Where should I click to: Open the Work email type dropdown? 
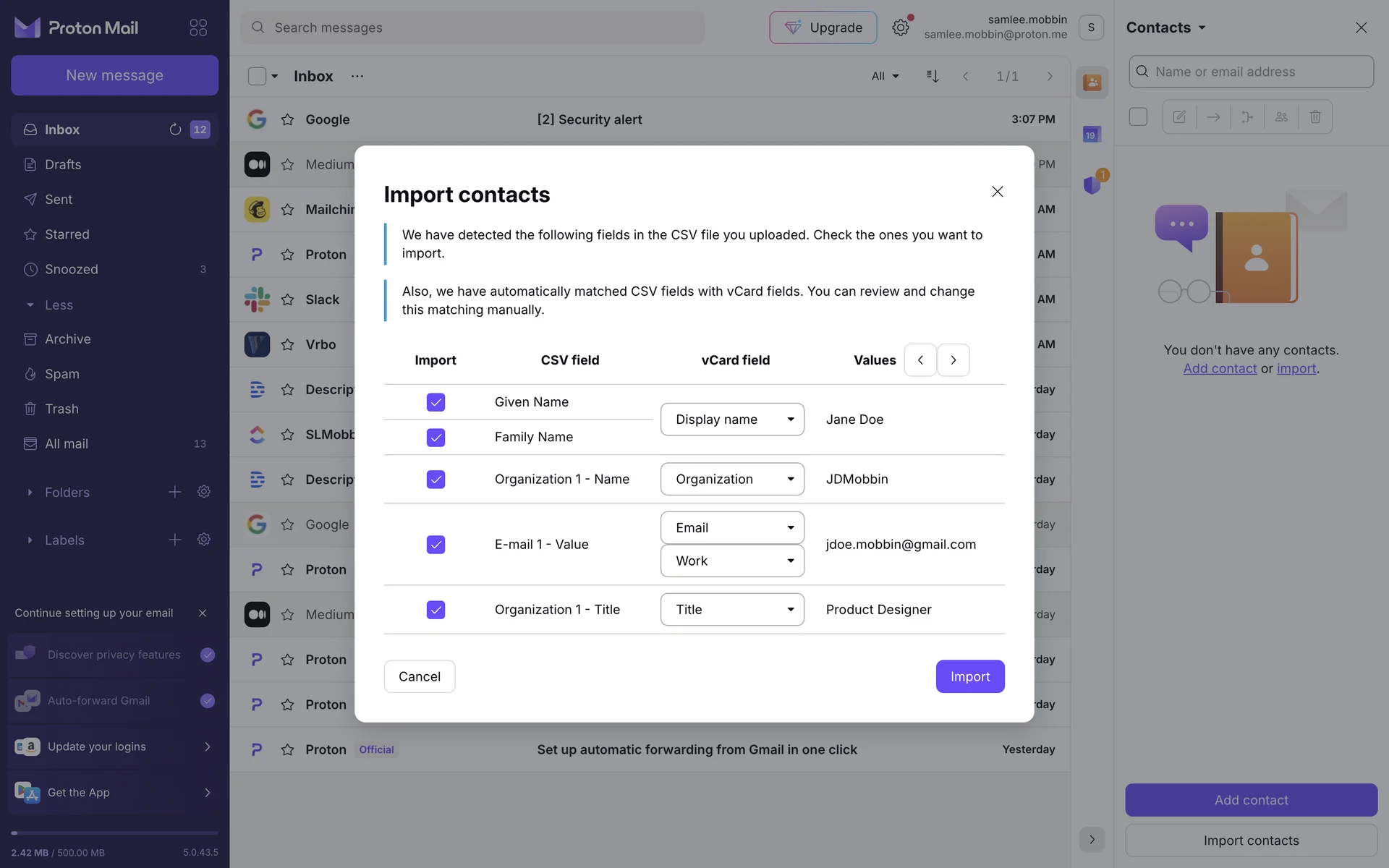coord(732,561)
